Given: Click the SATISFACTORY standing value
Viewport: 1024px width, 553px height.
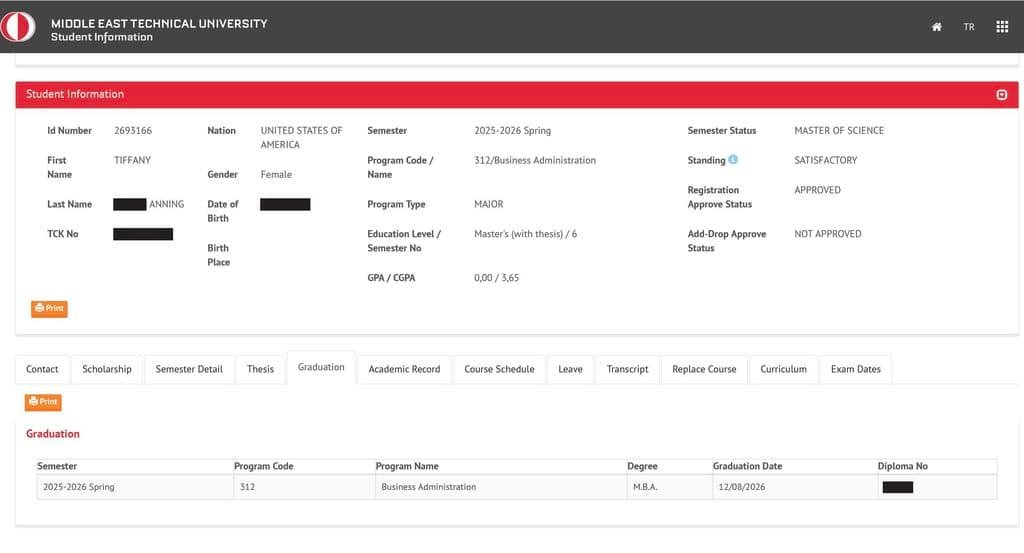Looking at the screenshot, I should coord(825,160).
